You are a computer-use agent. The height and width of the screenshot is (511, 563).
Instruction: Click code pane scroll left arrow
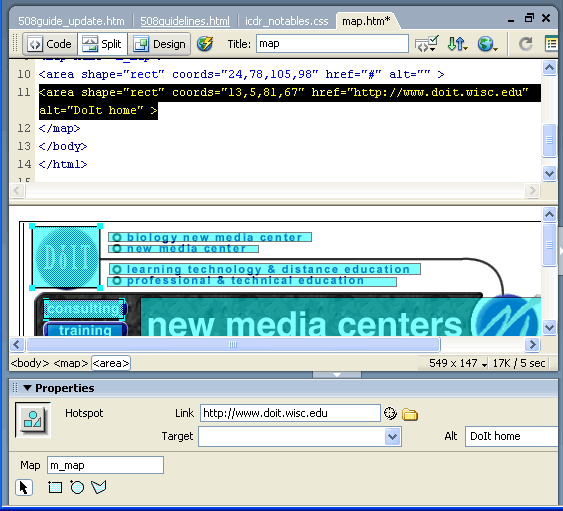tap(17, 190)
